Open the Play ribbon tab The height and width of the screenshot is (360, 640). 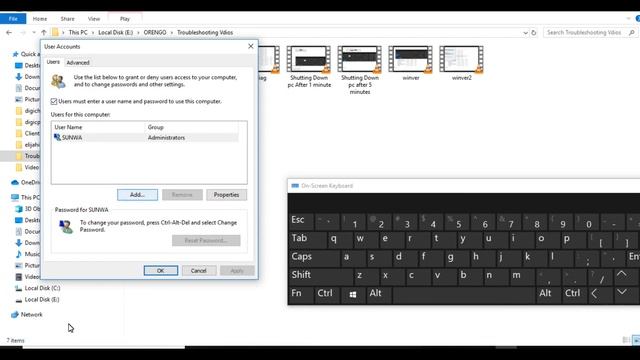coord(125,19)
